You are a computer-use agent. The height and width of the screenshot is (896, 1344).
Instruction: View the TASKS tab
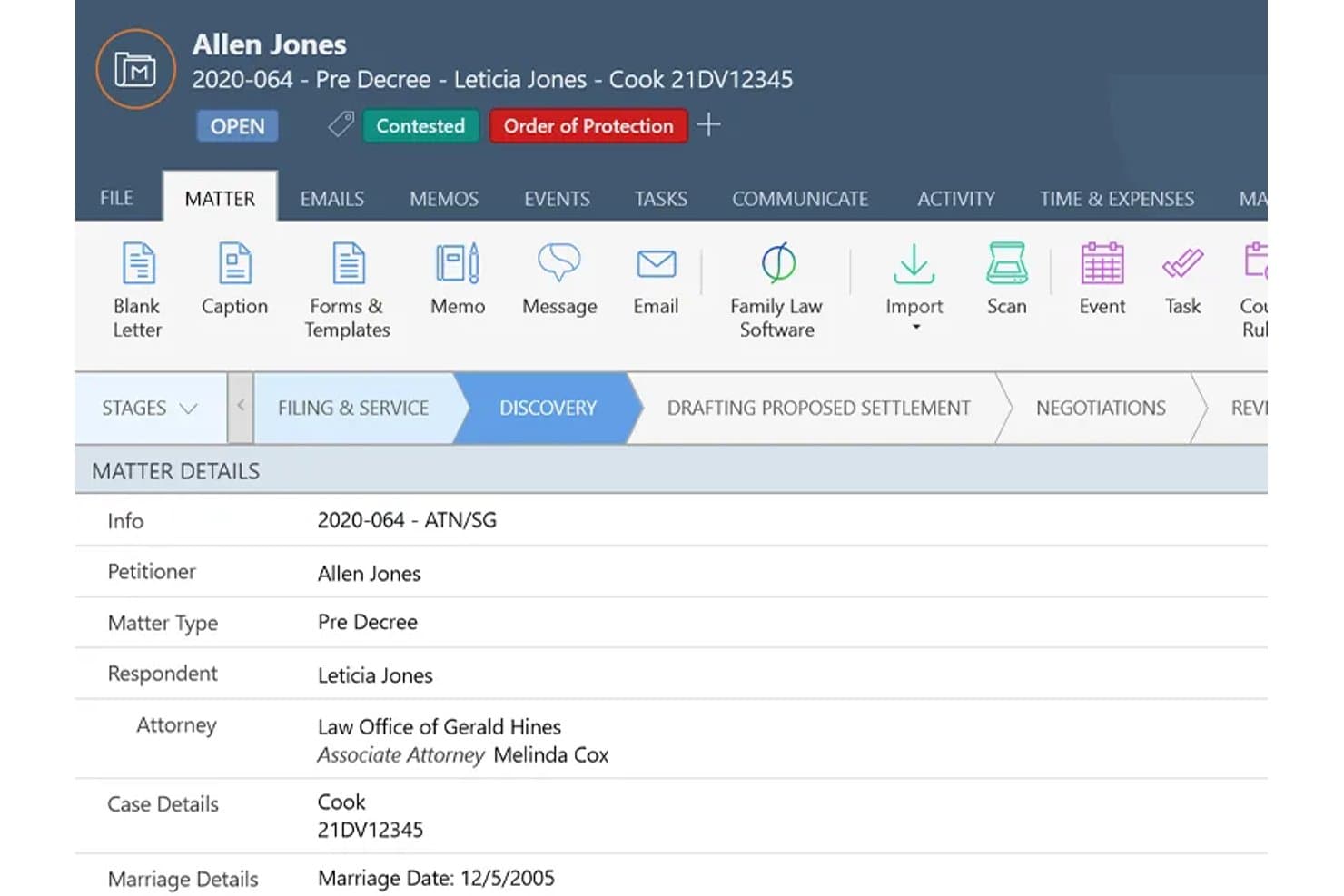pyautogui.click(x=661, y=199)
